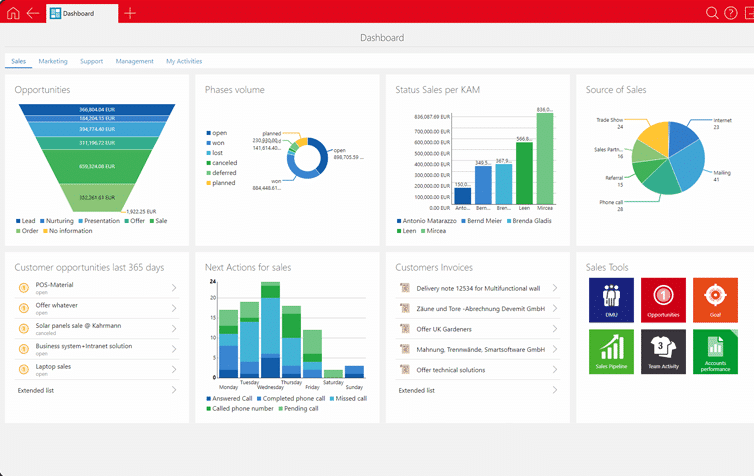Viewport: 754px width, 476px height.
Task: Open the Sales Pipeline tile
Action: click(x=611, y=352)
